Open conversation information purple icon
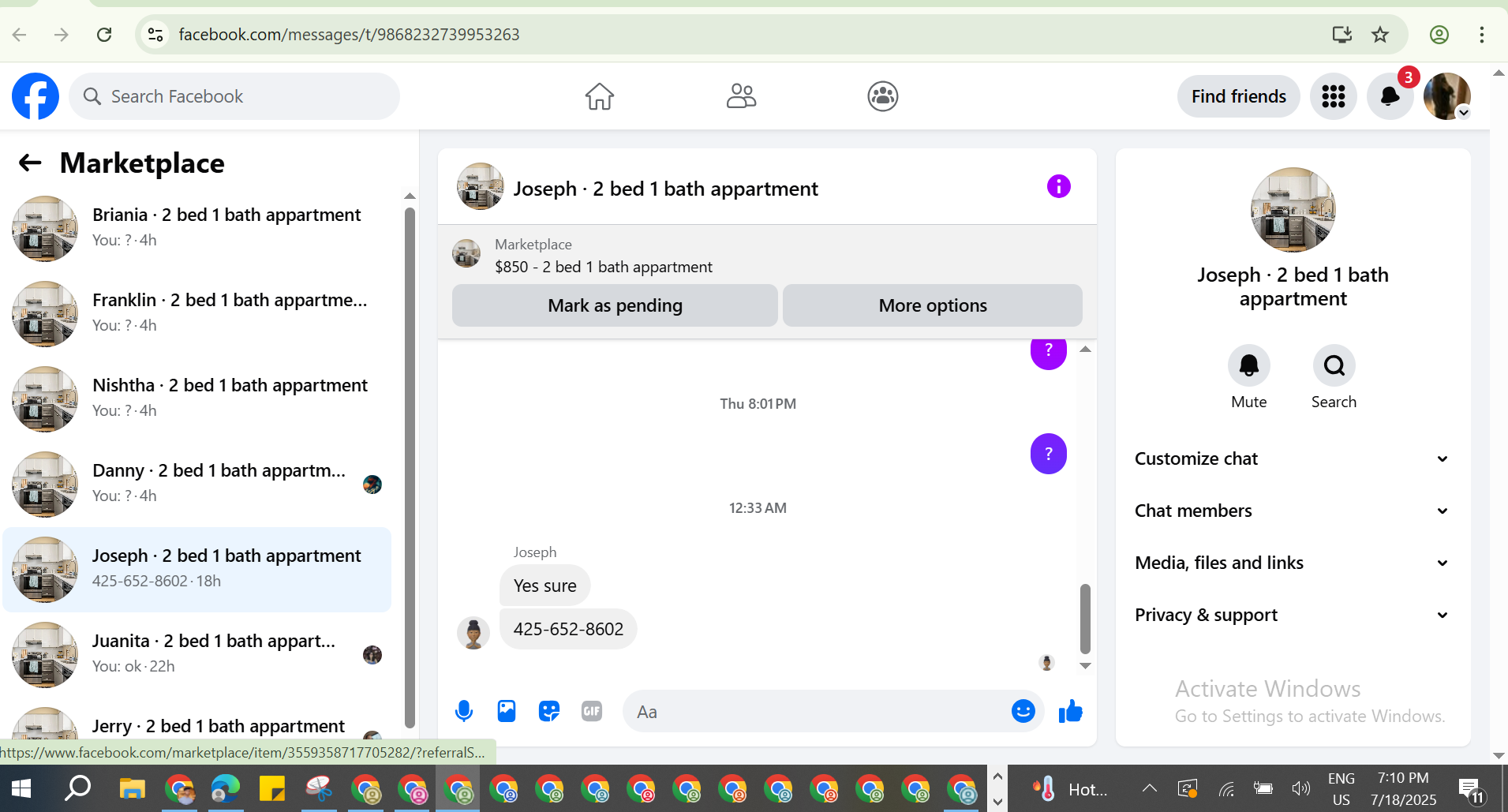 click(1058, 187)
